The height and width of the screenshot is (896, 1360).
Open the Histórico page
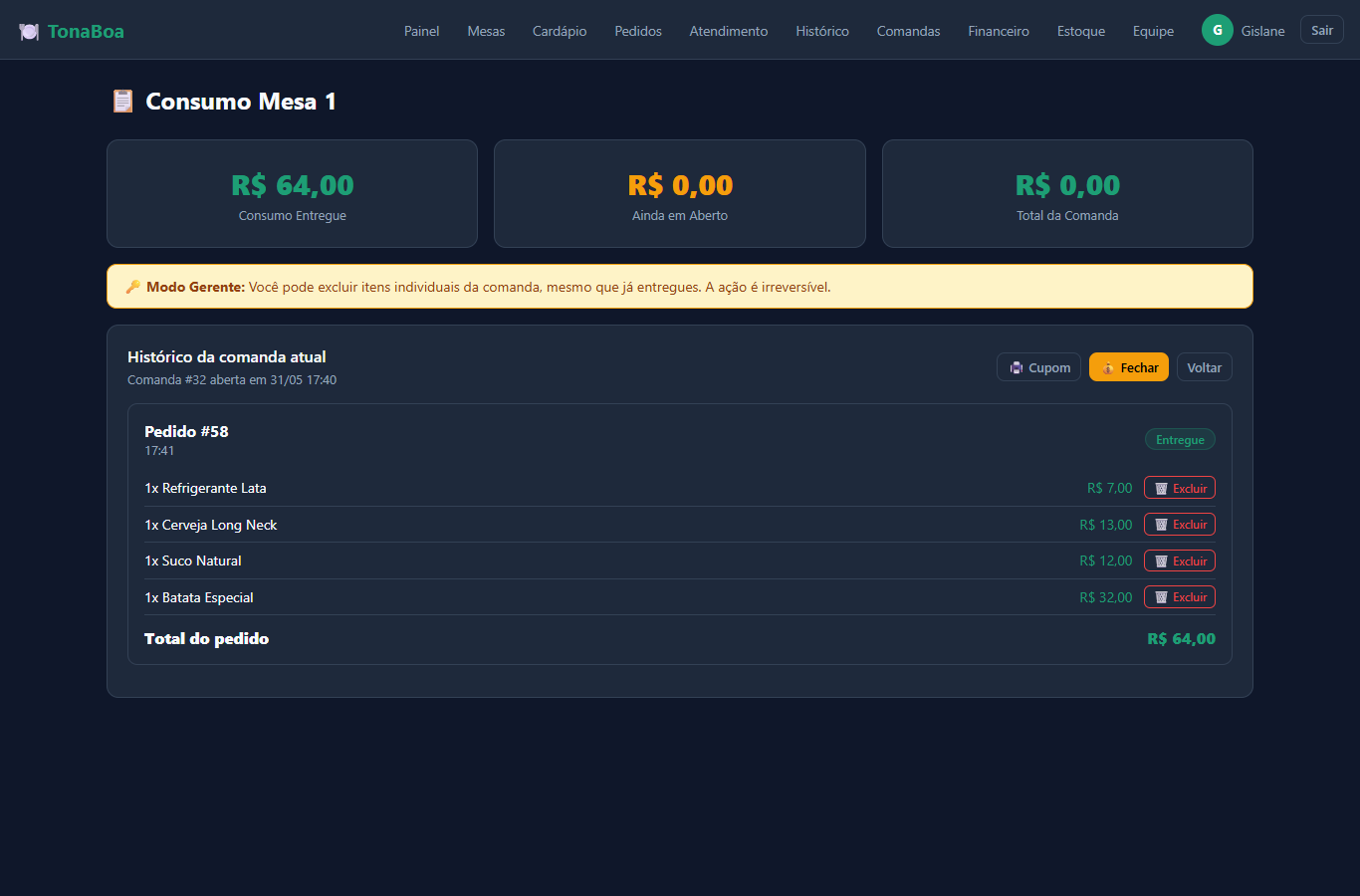(x=822, y=31)
